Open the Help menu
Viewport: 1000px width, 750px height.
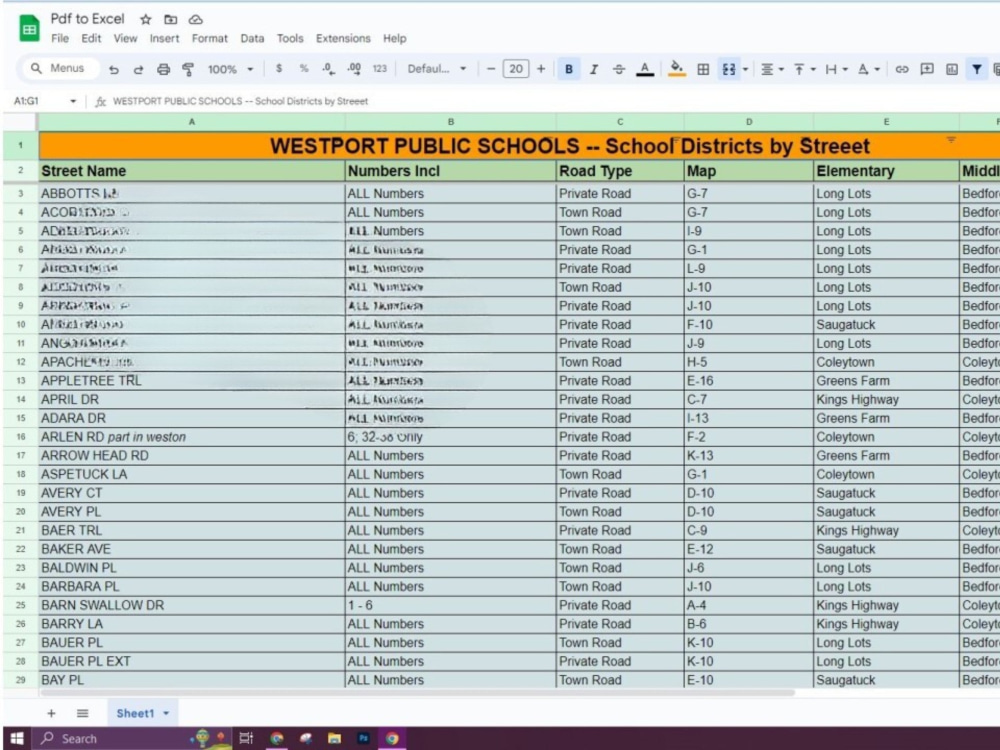[x=395, y=38]
